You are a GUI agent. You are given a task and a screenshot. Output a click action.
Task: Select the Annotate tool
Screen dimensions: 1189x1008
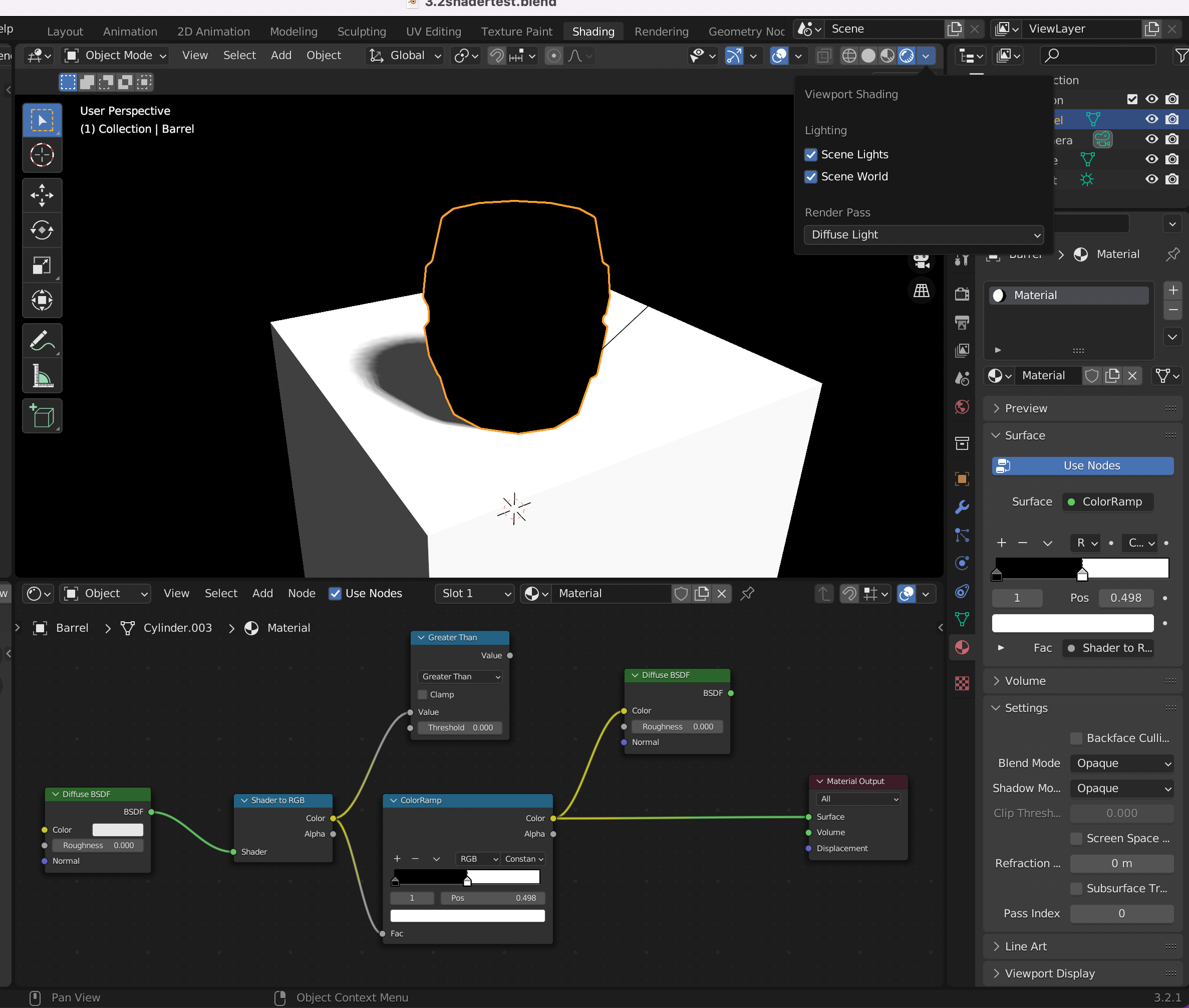click(42, 341)
